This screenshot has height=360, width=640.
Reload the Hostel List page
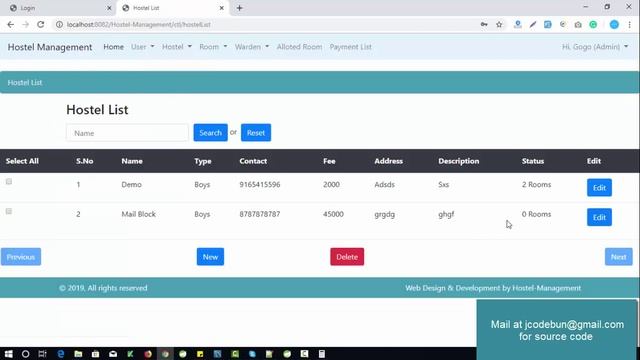40,24
